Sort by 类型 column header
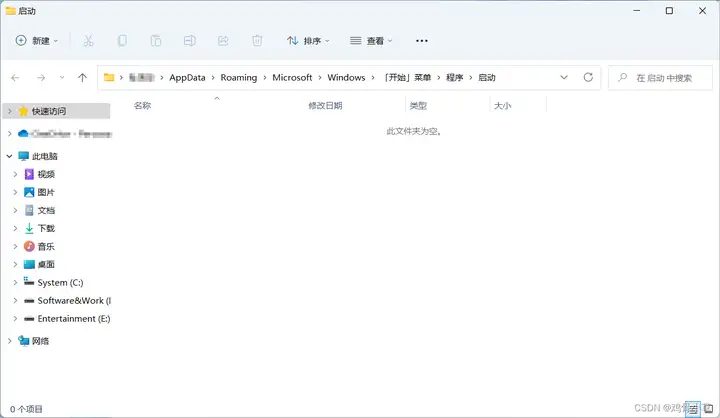This screenshot has width=720, height=418. pos(418,106)
